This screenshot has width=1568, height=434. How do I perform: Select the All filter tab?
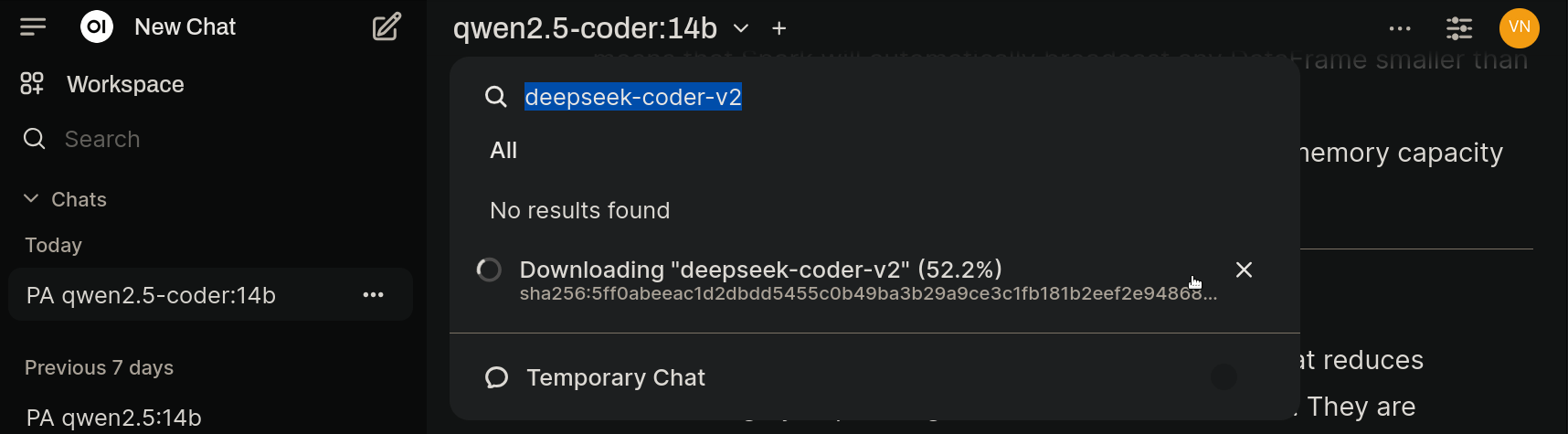point(503,151)
